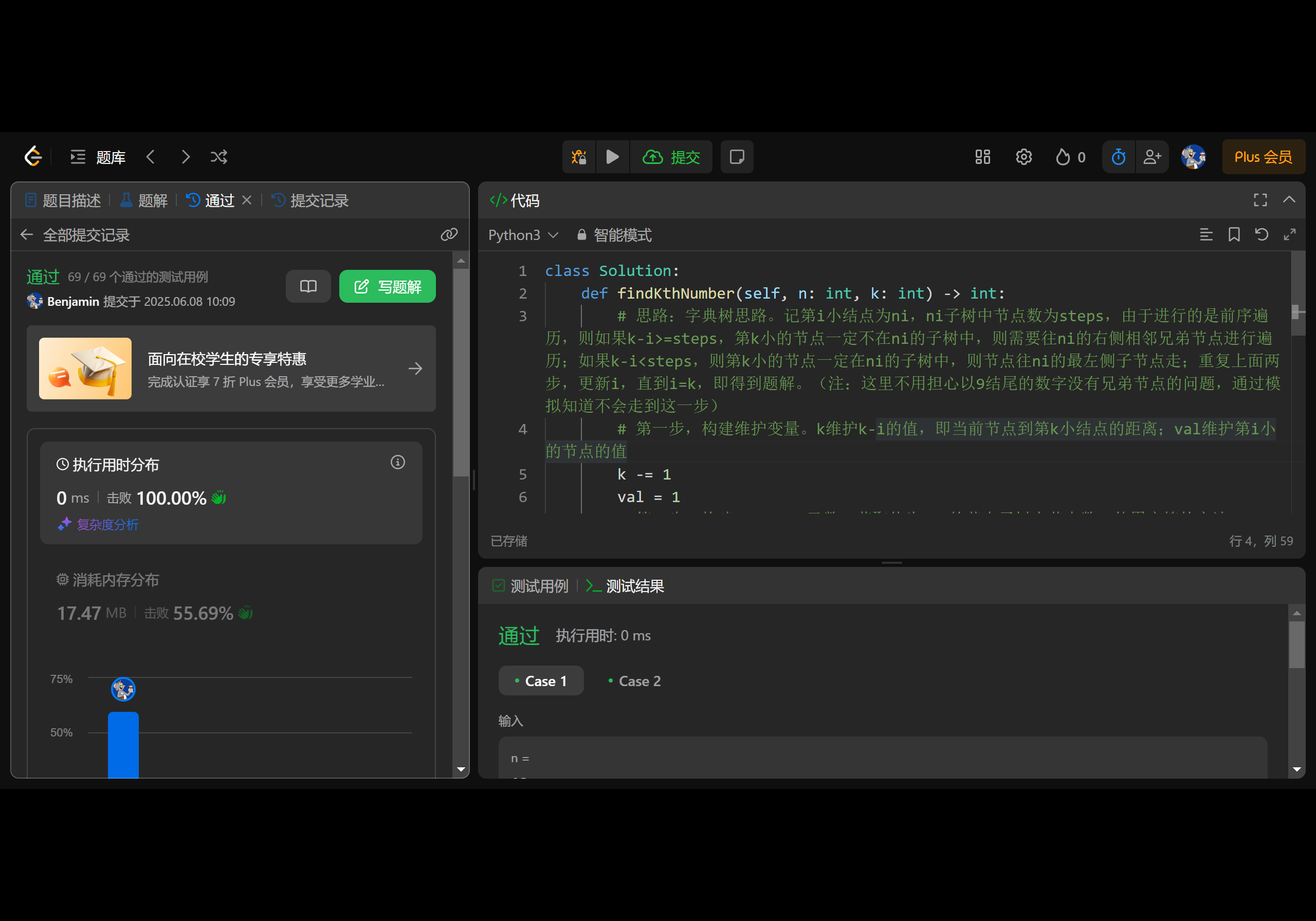This screenshot has width=1316, height=921.
Task: Click the timer stopwatch icon
Action: point(1118,156)
